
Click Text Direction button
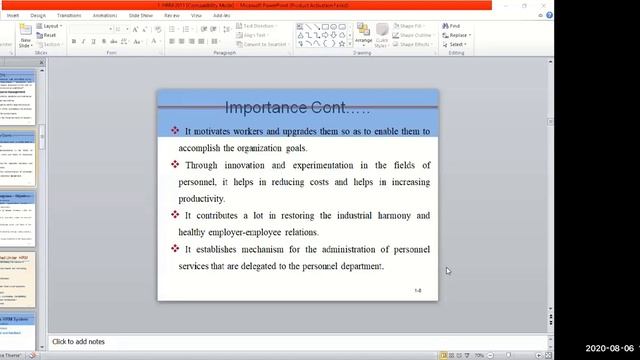256,26
